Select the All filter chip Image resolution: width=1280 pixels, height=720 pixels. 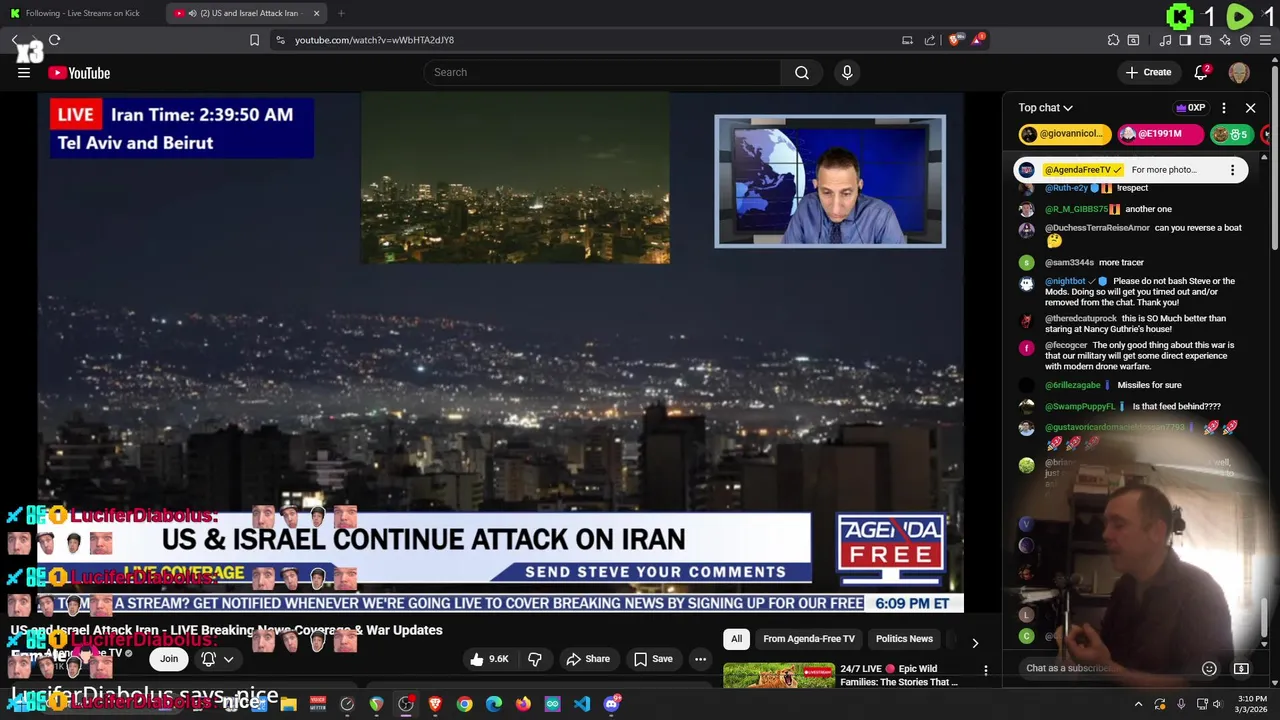click(737, 639)
